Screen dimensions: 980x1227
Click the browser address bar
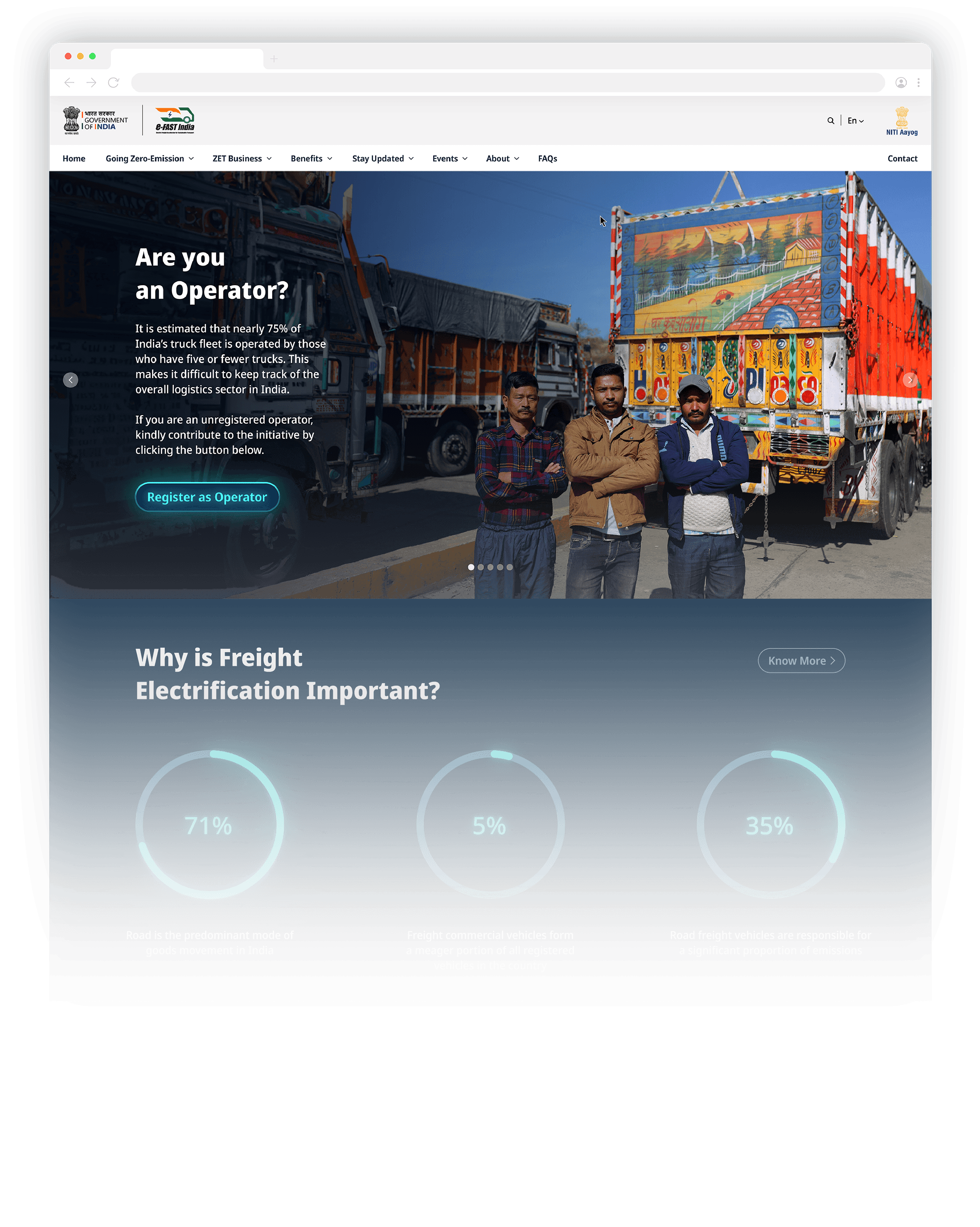pos(507,82)
